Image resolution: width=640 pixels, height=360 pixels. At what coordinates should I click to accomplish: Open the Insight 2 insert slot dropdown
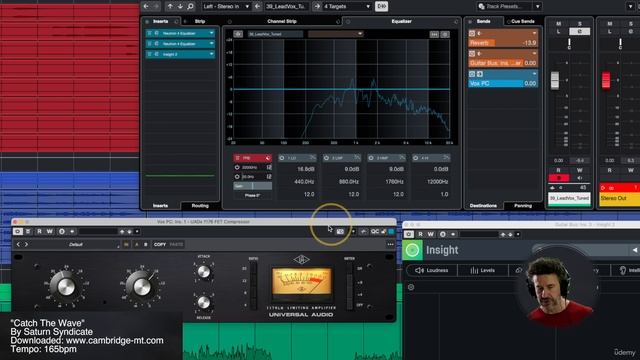tap(211, 54)
